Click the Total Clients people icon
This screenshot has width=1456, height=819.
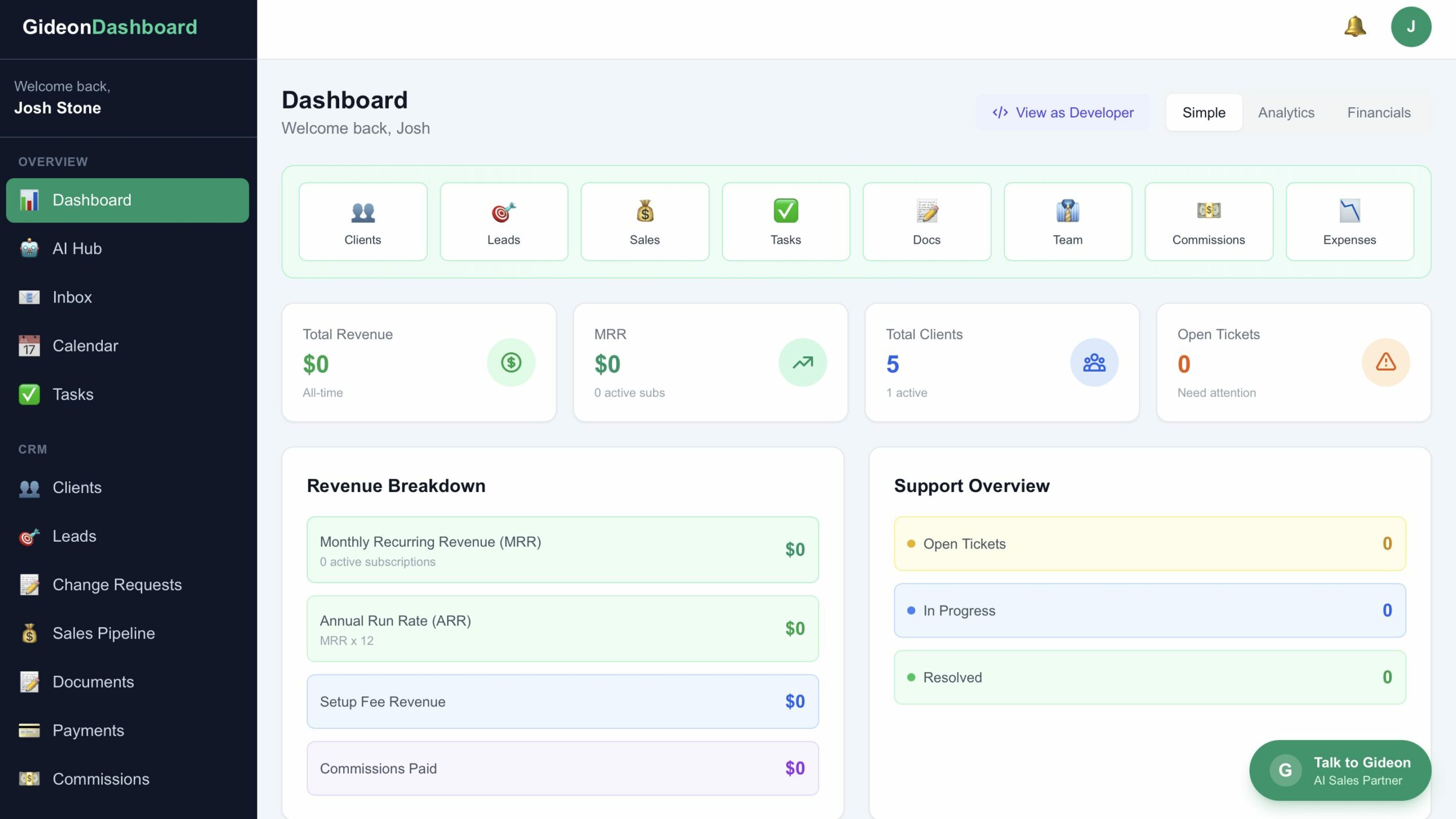coord(1093,362)
